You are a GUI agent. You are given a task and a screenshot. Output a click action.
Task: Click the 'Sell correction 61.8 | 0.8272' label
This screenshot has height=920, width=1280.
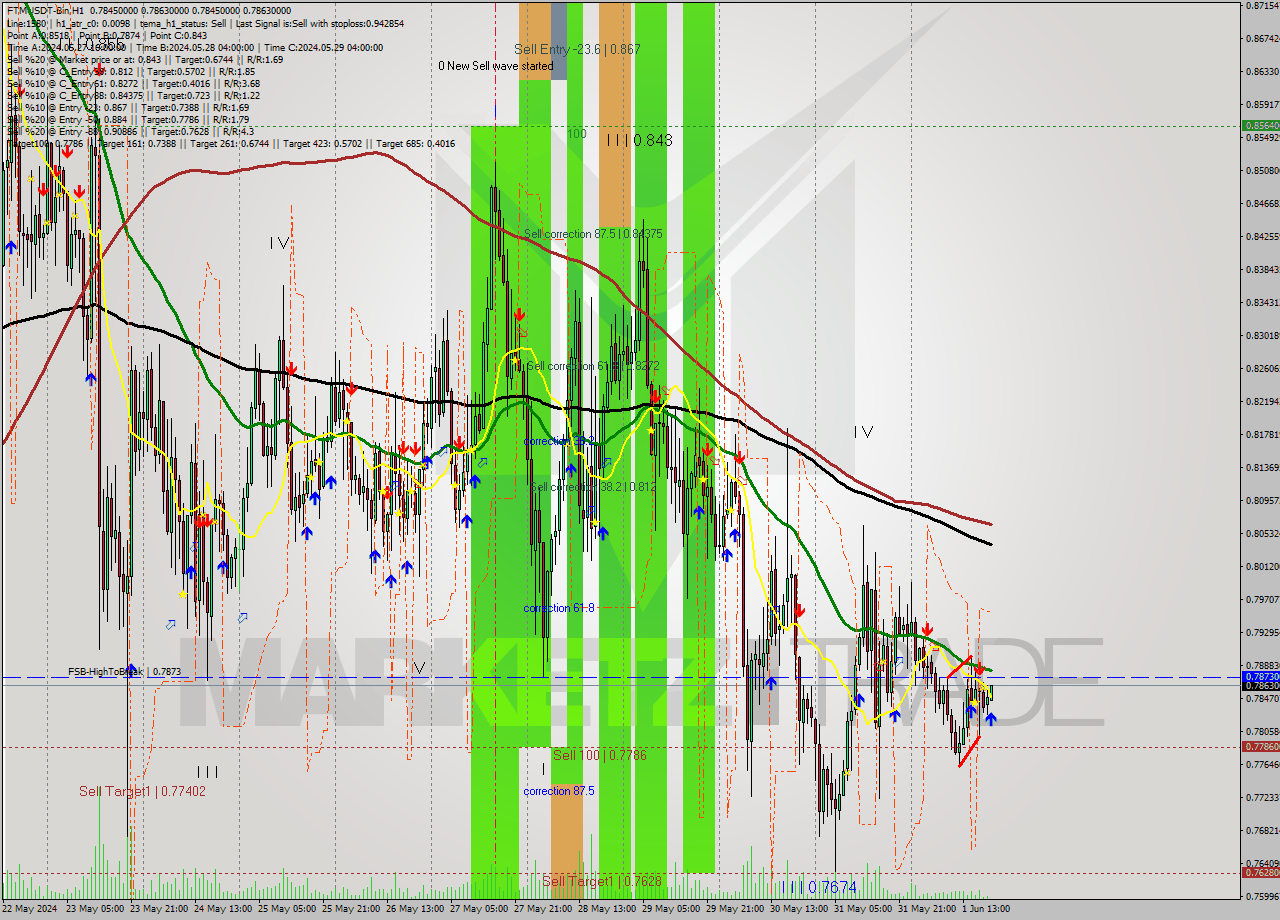[x=593, y=366]
